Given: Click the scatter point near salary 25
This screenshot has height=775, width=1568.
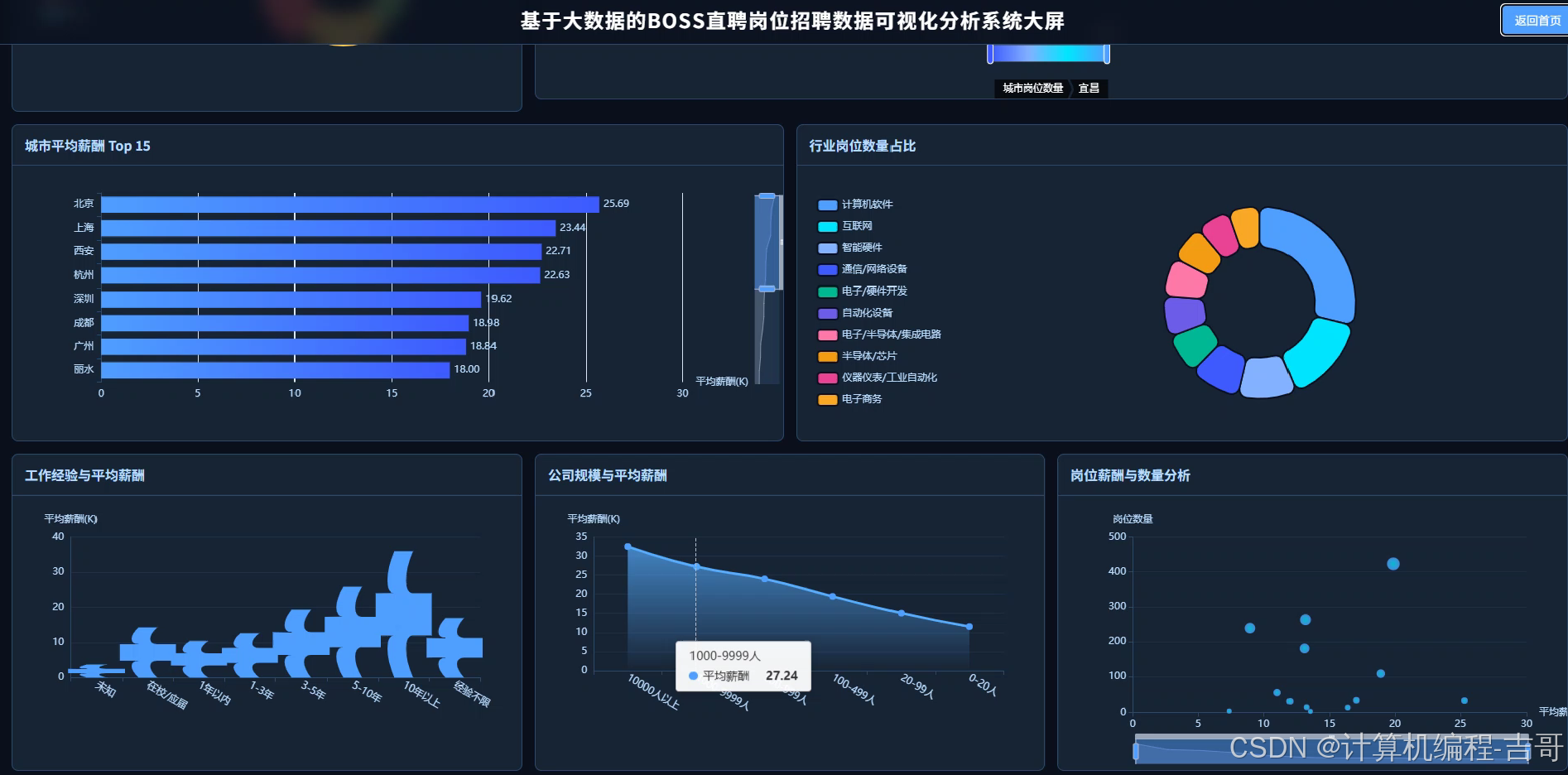Looking at the screenshot, I should click(1465, 700).
